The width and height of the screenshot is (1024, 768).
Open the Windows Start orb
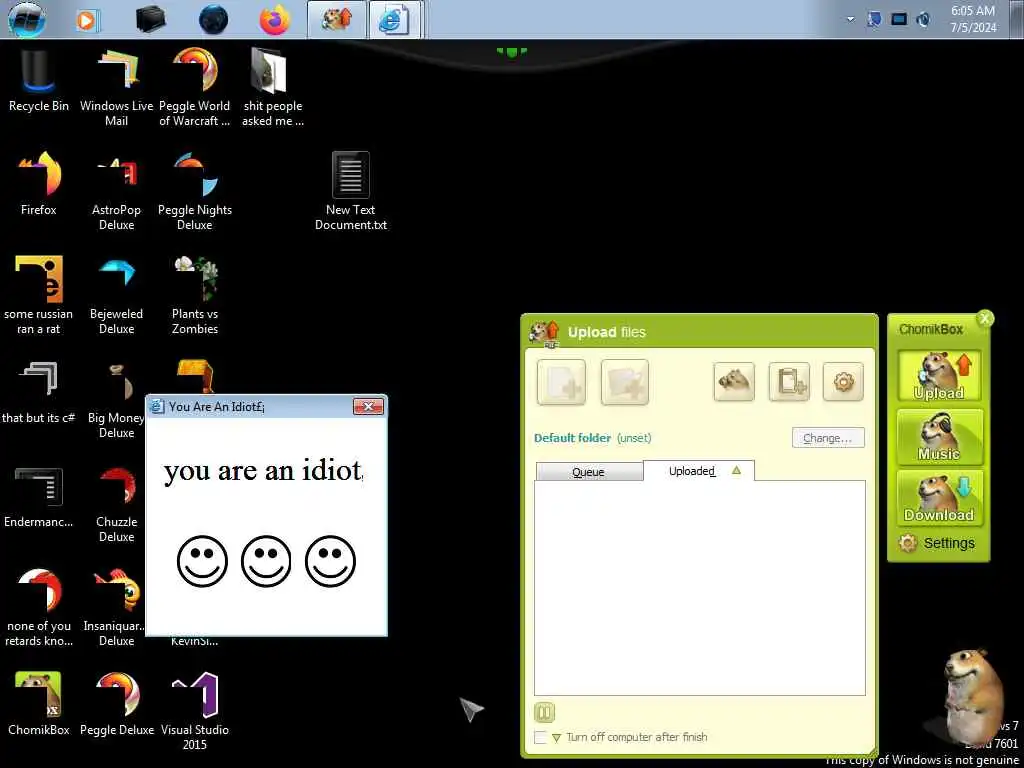click(x=27, y=20)
